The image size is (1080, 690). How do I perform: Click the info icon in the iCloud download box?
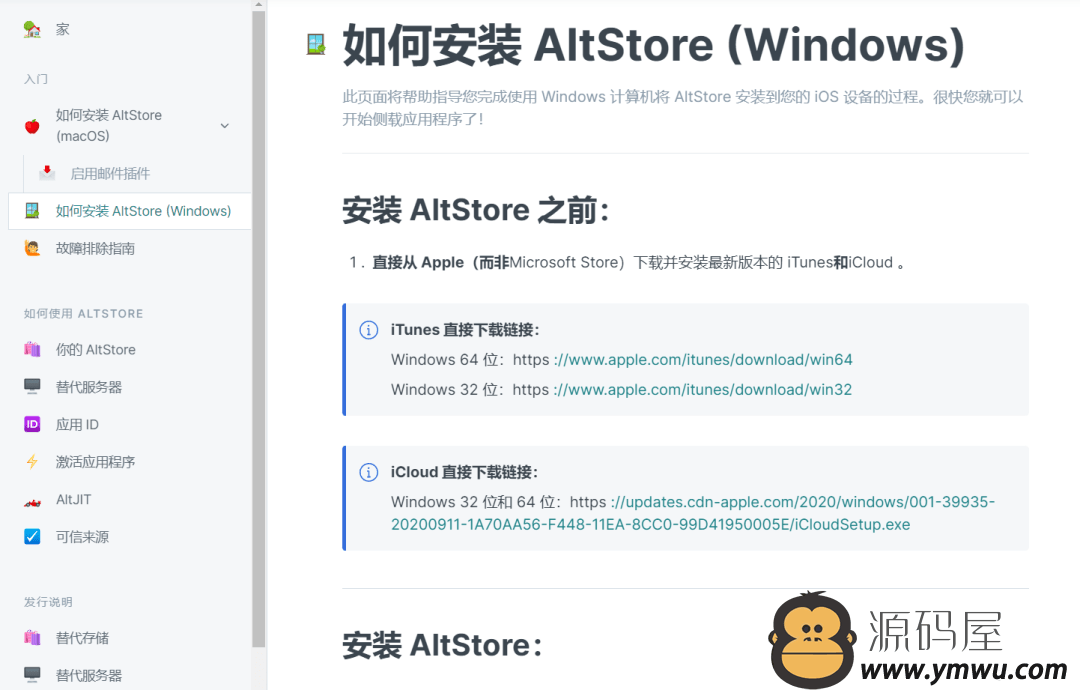(x=368, y=472)
